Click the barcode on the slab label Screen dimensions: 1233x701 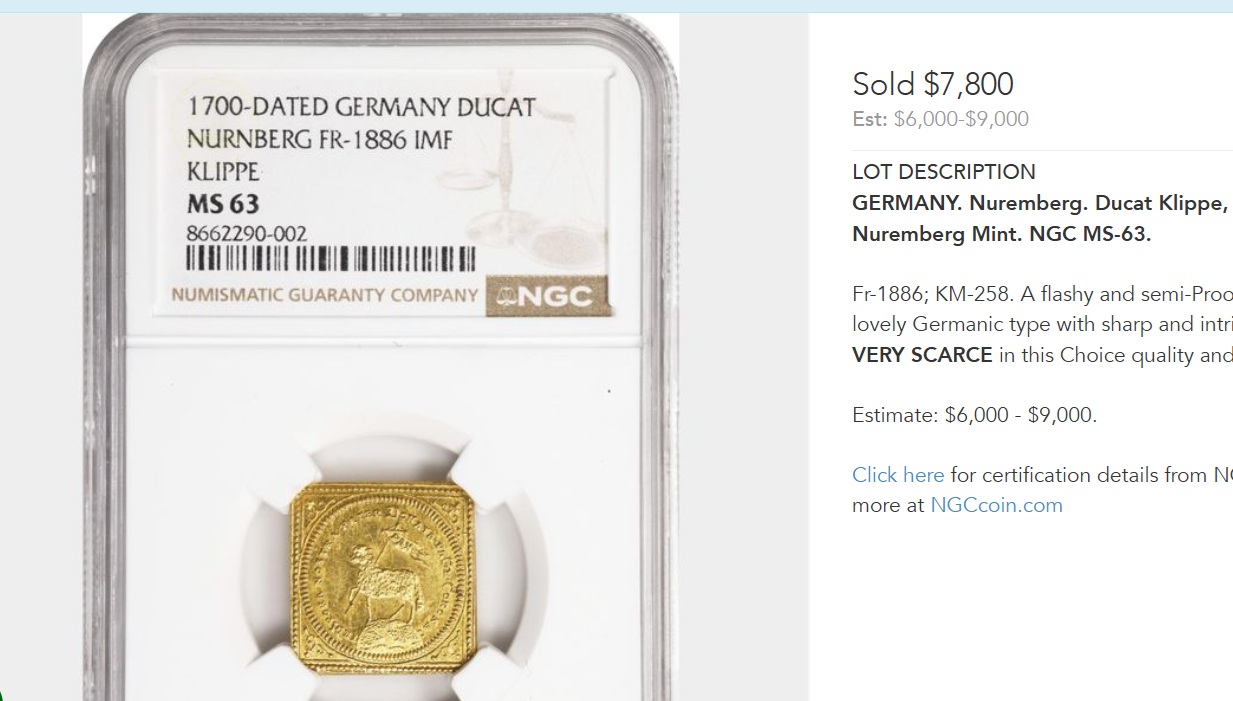click(x=331, y=259)
